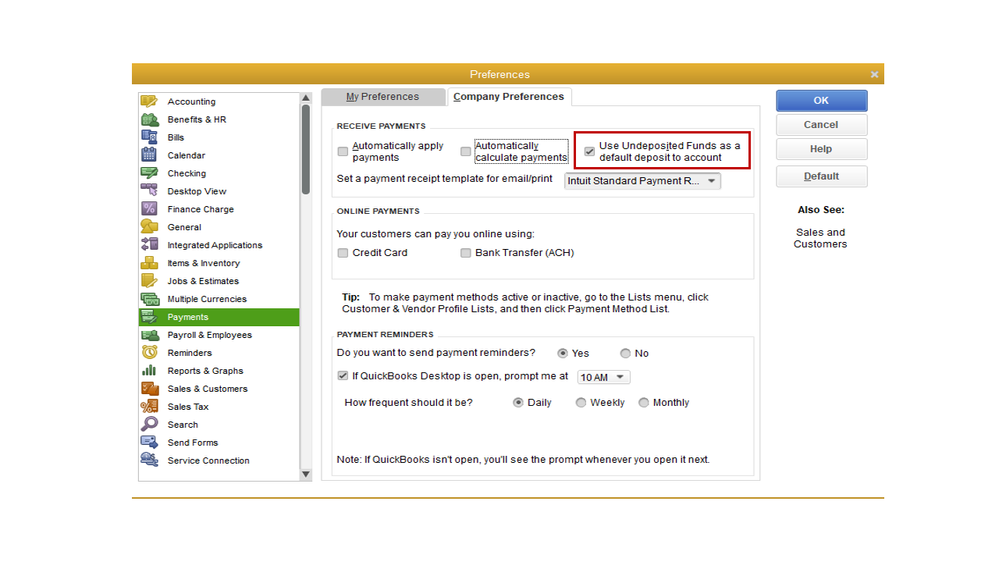Choose Monthly reminder frequency
Viewport: 999px width, 562px height.
[x=643, y=403]
